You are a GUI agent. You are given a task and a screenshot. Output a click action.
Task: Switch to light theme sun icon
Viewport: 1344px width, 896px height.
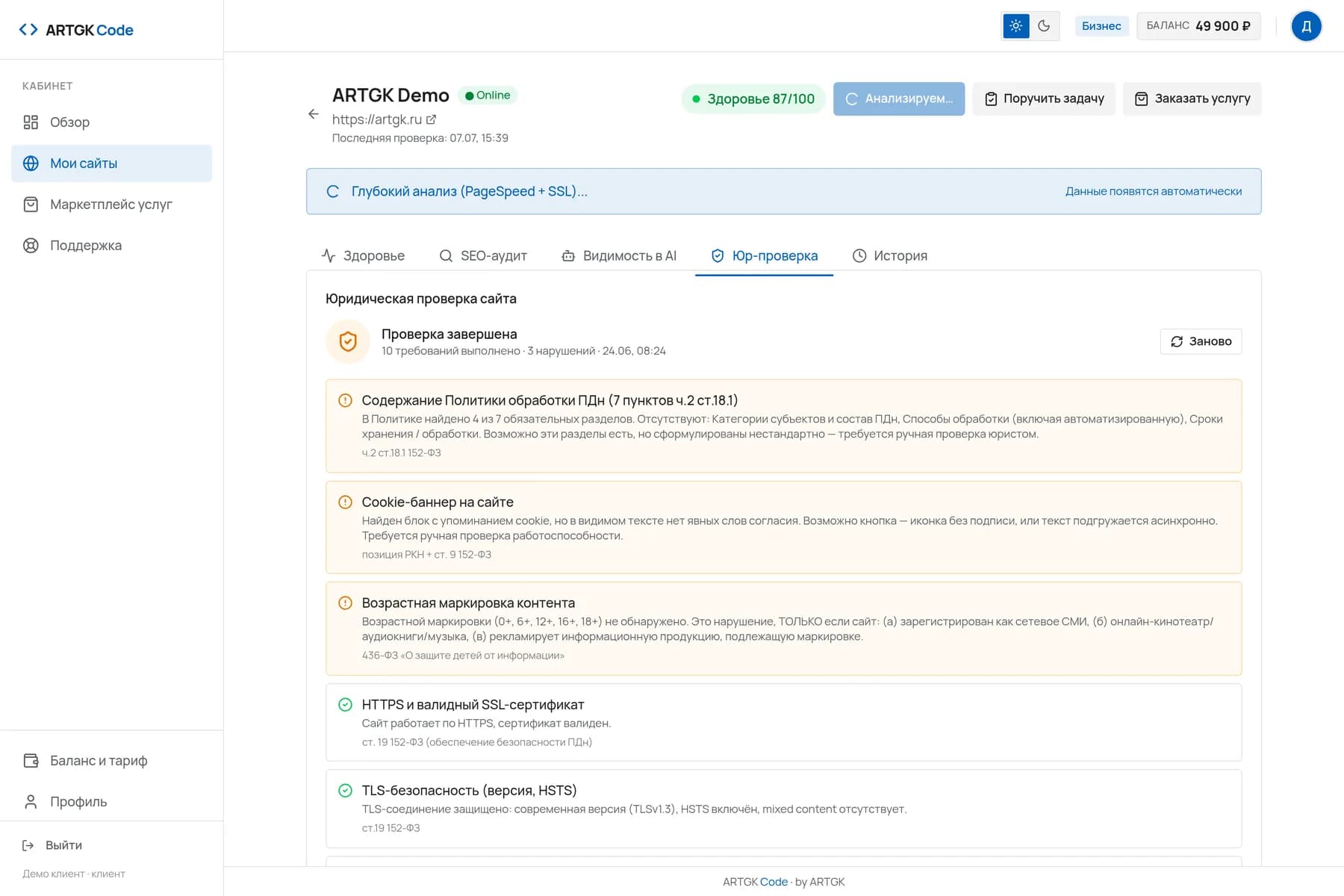pos(1015,26)
